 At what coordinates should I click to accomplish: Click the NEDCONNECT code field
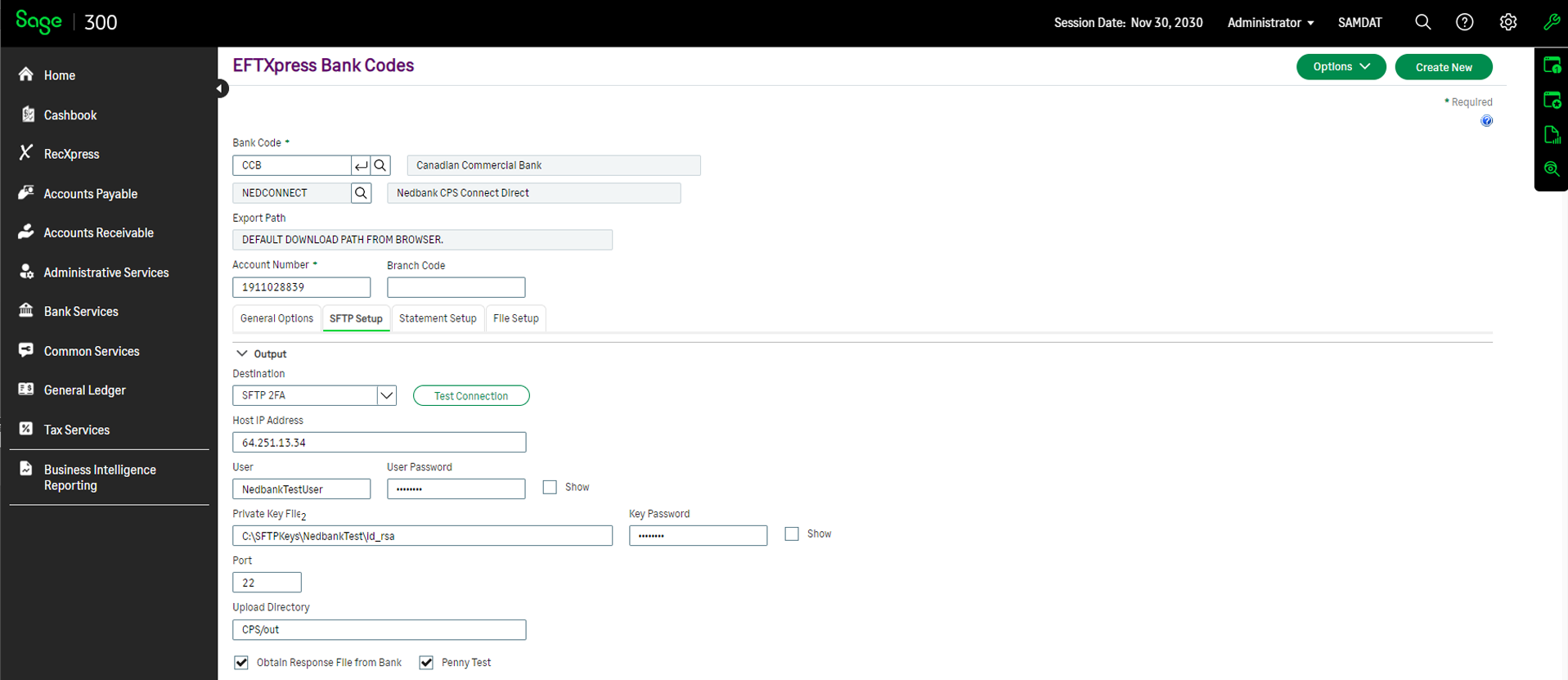[292, 193]
